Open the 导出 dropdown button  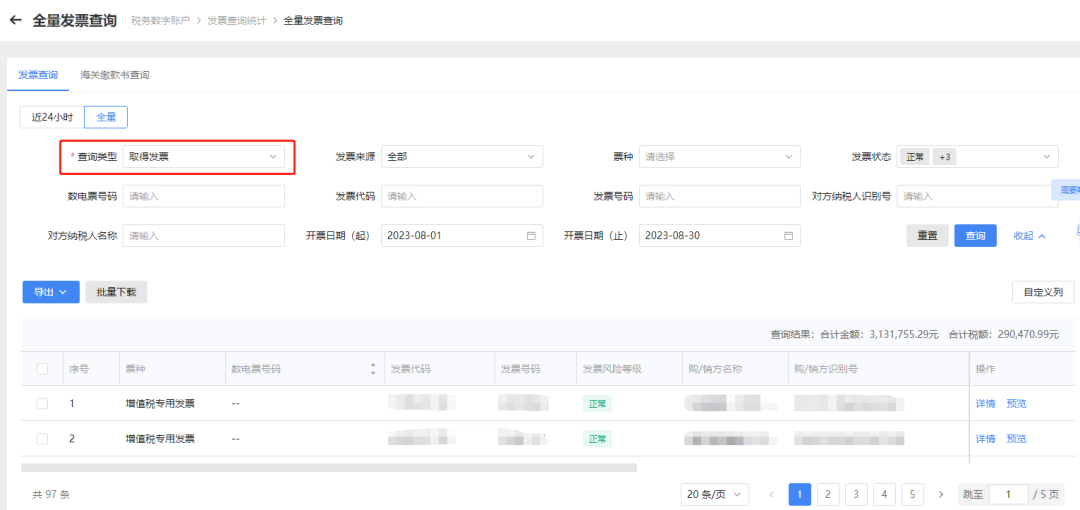click(x=51, y=292)
